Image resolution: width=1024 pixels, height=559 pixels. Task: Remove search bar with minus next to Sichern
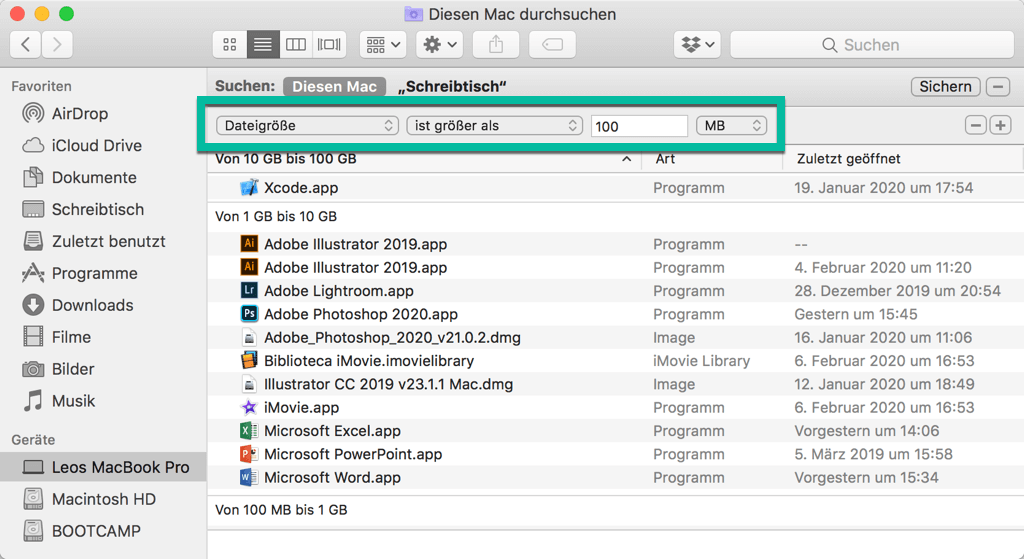tap(998, 86)
